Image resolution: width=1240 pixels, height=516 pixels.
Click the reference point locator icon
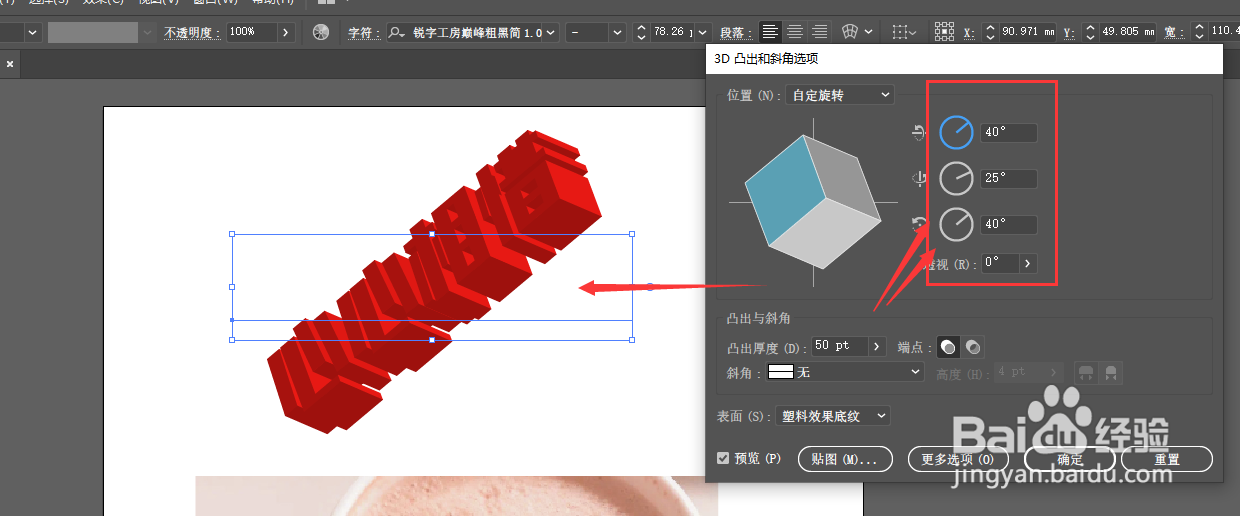click(944, 32)
